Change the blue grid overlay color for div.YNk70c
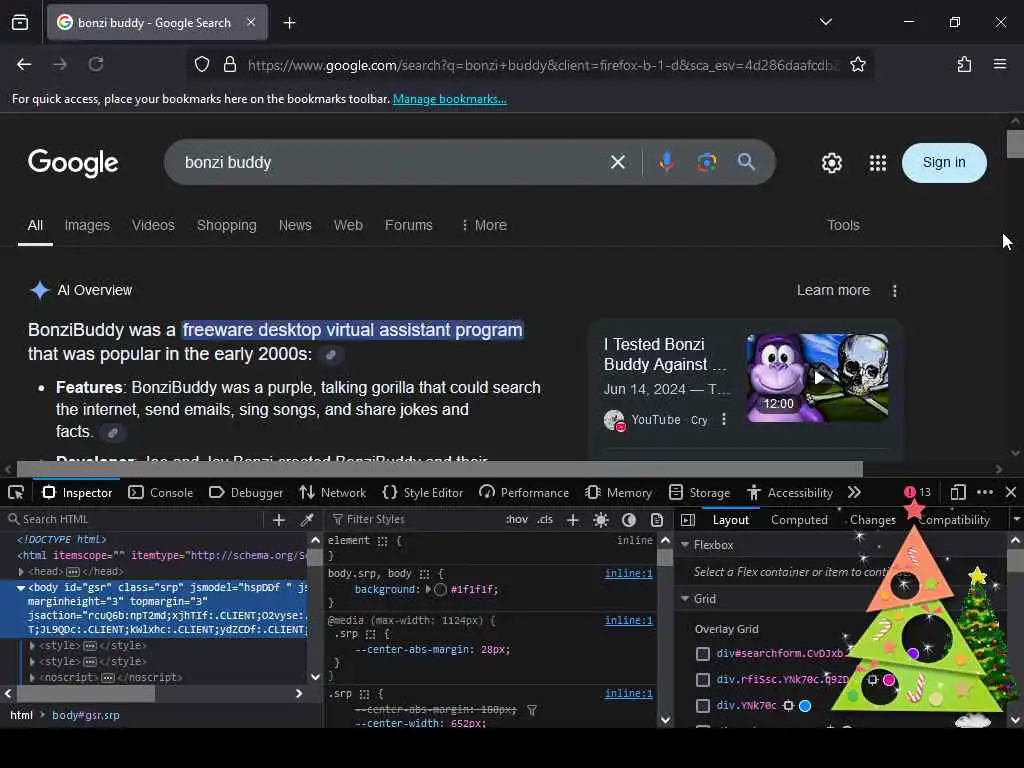Screen dimensions: 1024x768 (x=805, y=706)
